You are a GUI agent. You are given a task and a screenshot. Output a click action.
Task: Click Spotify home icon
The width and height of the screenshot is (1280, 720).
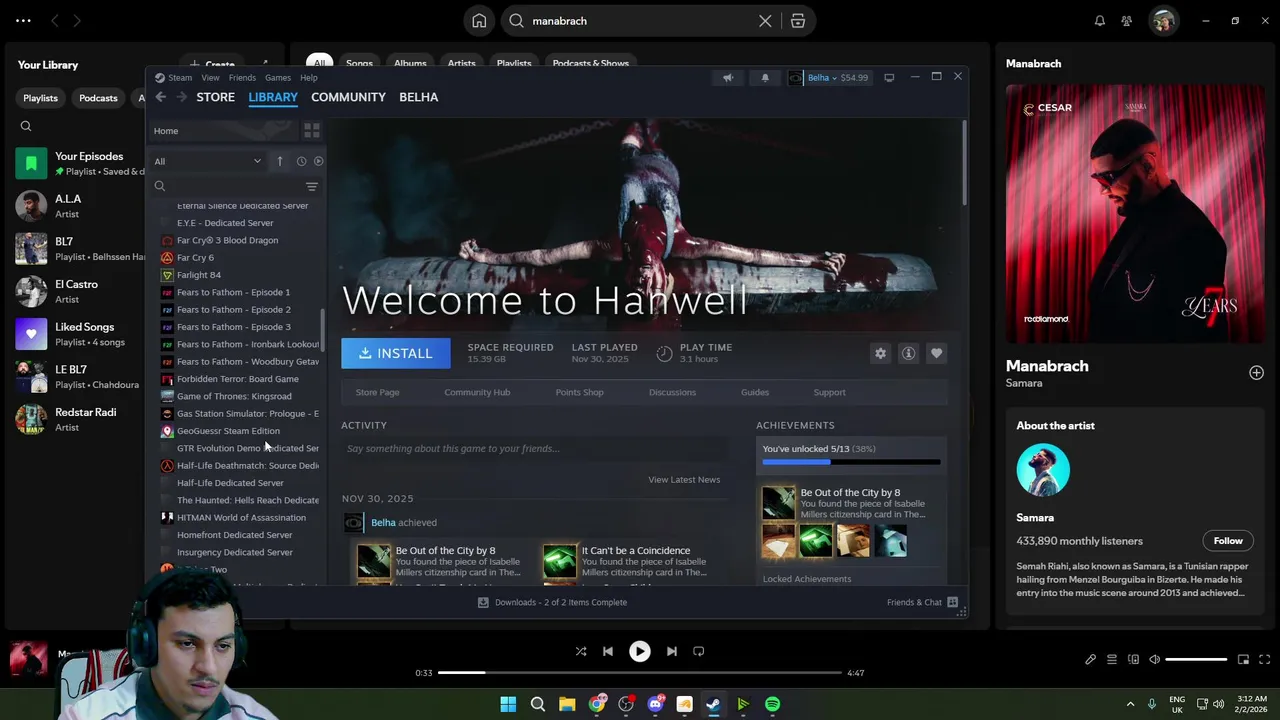(x=479, y=21)
